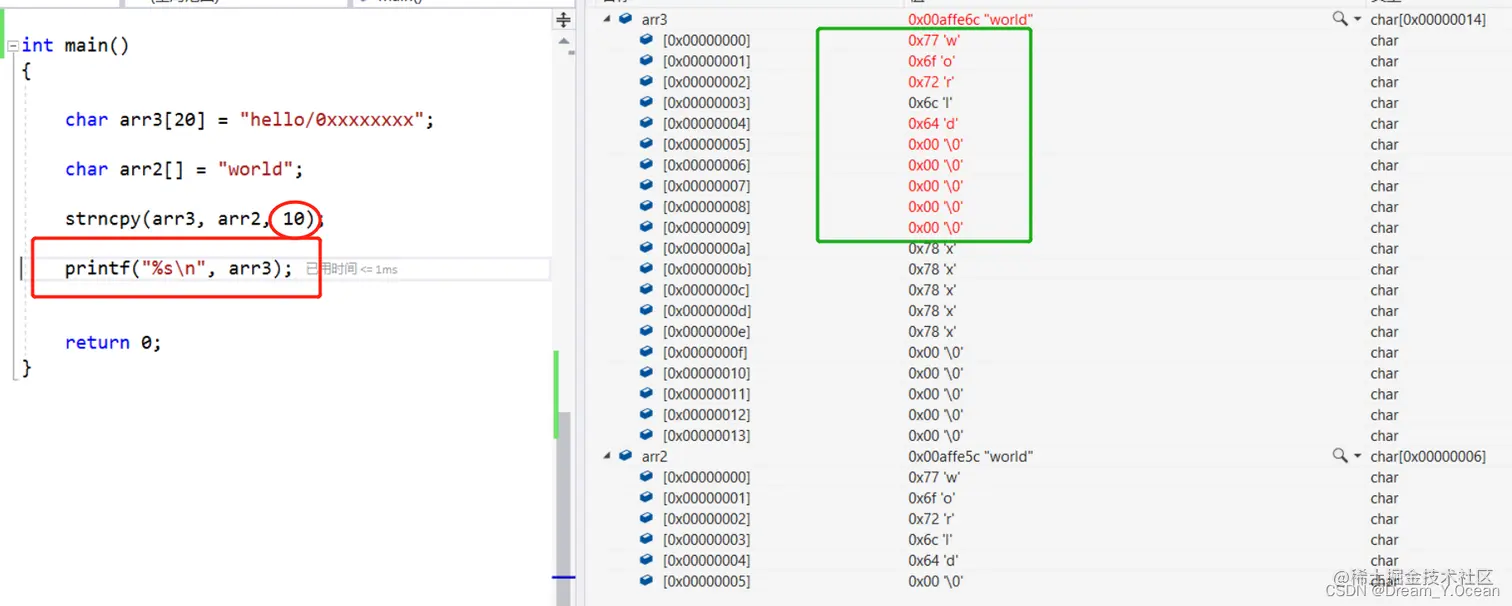This screenshot has height=606, width=1512.
Task: Open visualizer dropdown arrow beside arr2 magnifier
Action: 1357,456
